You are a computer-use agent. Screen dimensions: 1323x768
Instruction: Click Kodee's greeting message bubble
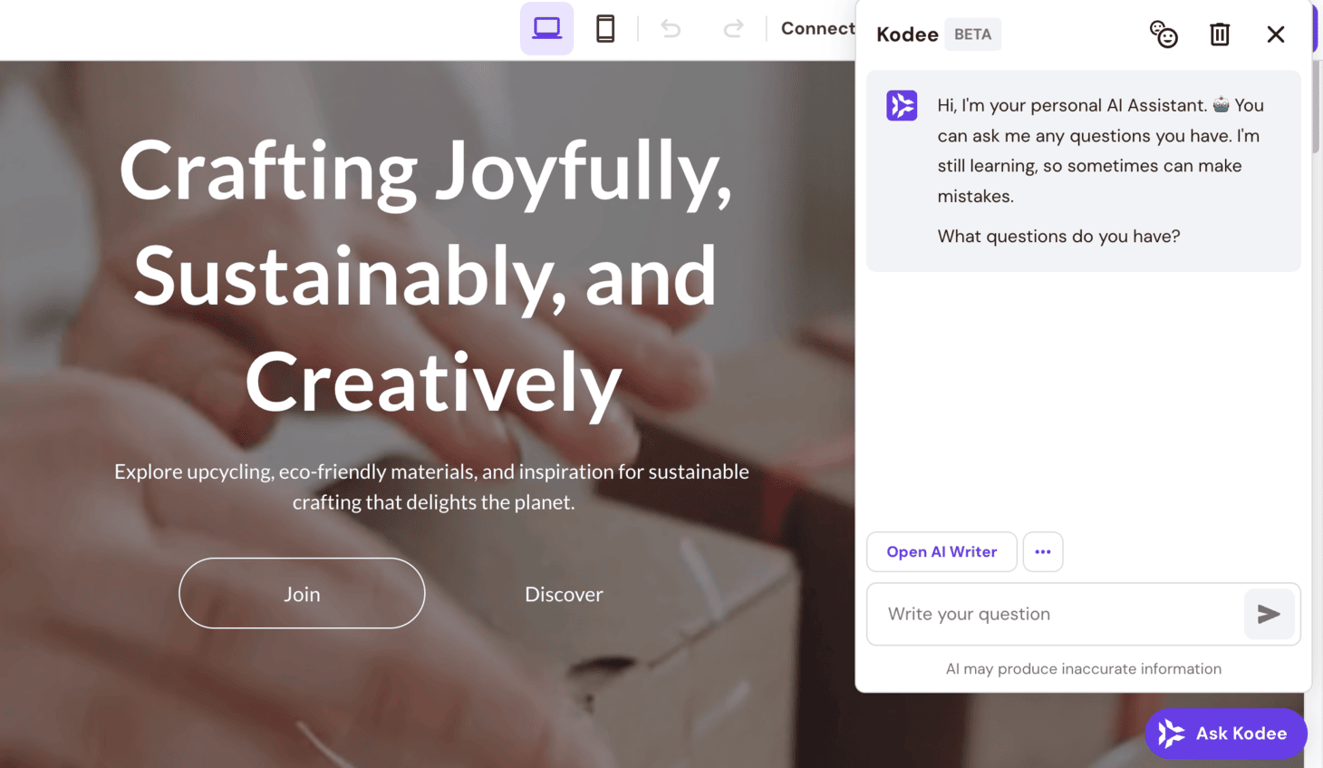tap(1083, 170)
